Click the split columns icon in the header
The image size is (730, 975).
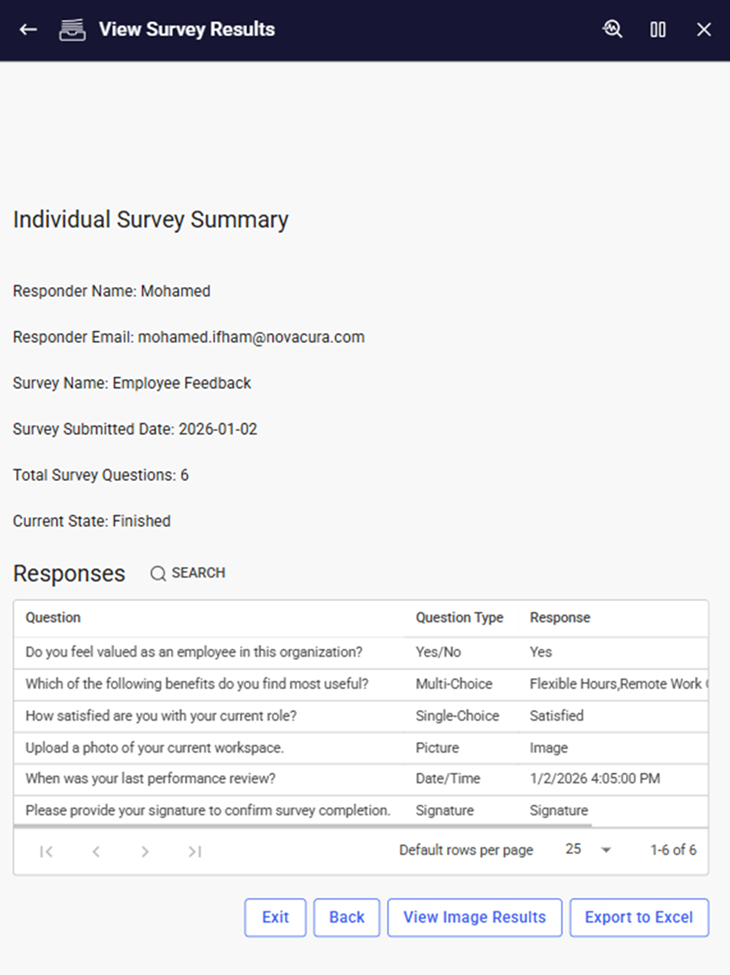pyautogui.click(x=658, y=30)
